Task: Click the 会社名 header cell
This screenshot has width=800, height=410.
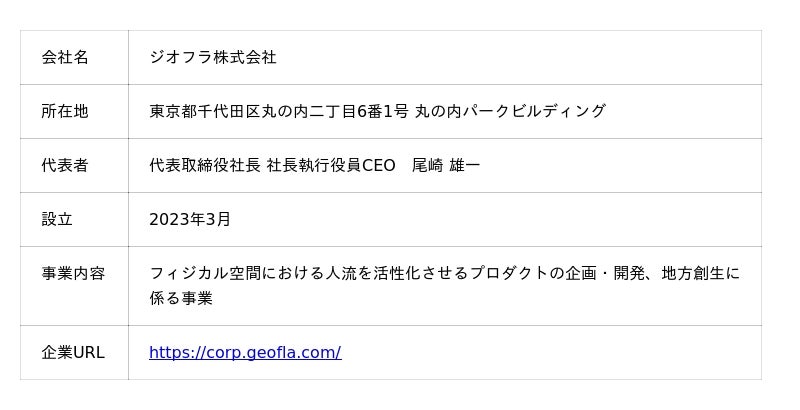Action: [x=65, y=57]
